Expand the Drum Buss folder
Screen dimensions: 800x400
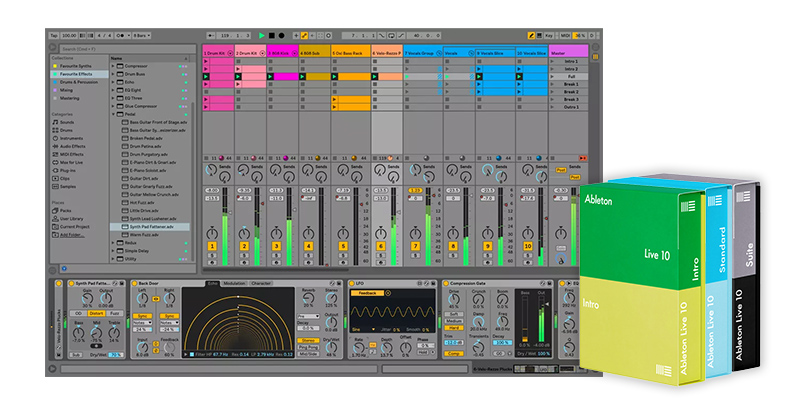(113, 74)
